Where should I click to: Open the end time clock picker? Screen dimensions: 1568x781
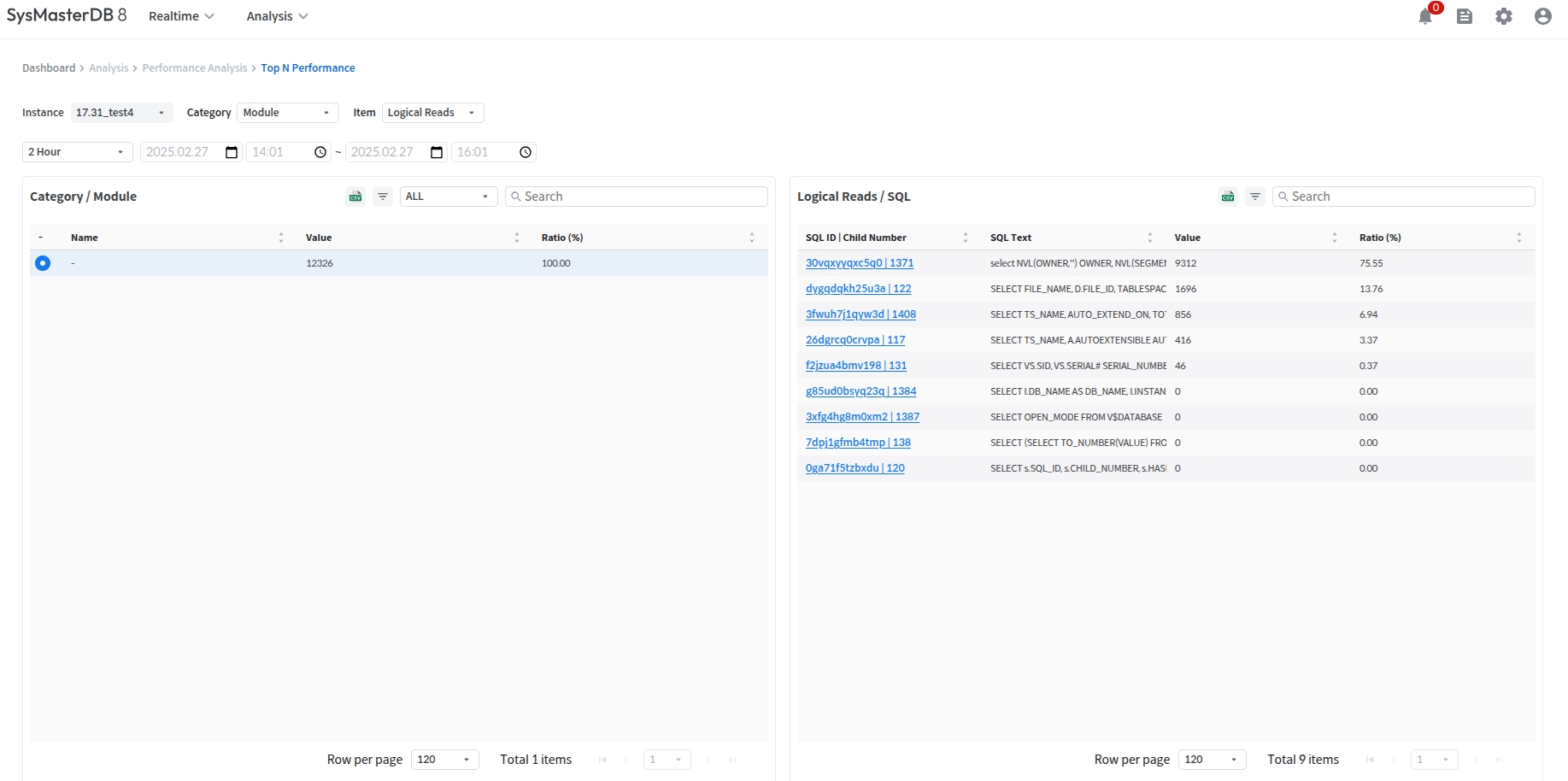[x=526, y=152]
